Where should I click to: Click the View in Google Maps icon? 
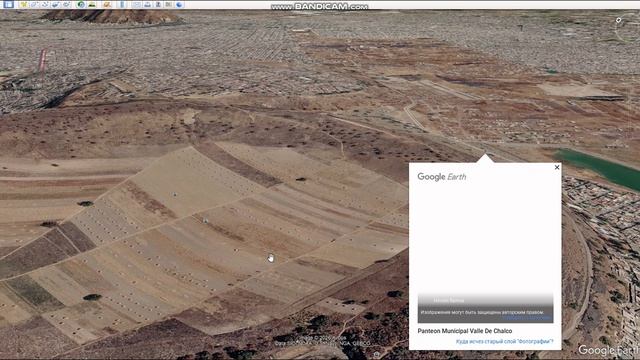pos(169,4)
